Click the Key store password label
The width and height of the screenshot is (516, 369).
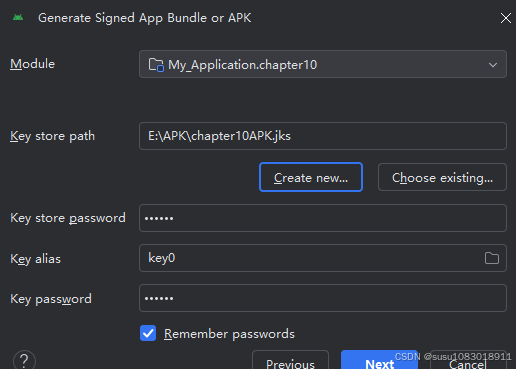pos(68,218)
